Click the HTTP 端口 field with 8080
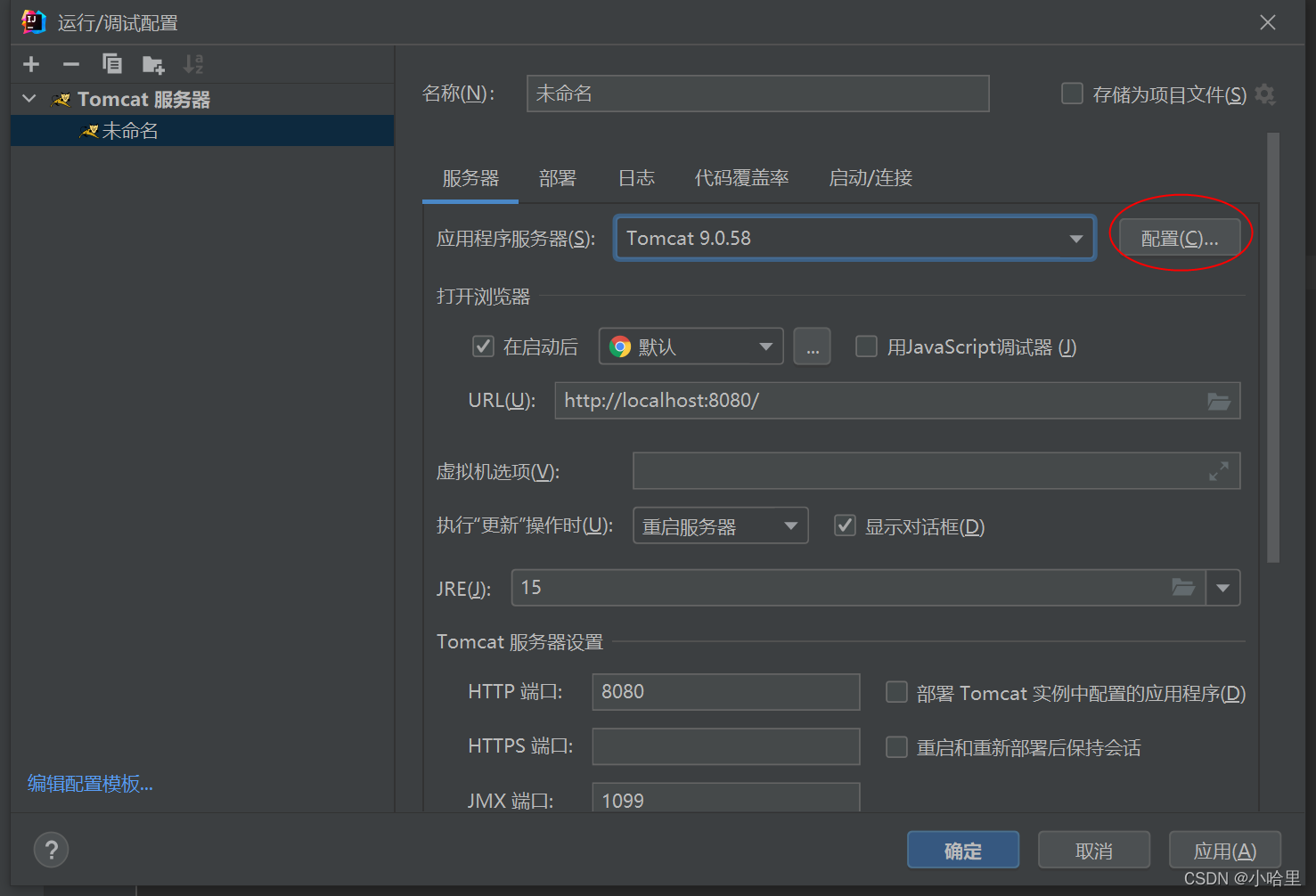Viewport: 1316px width, 896px height. [x=726, y=692]
